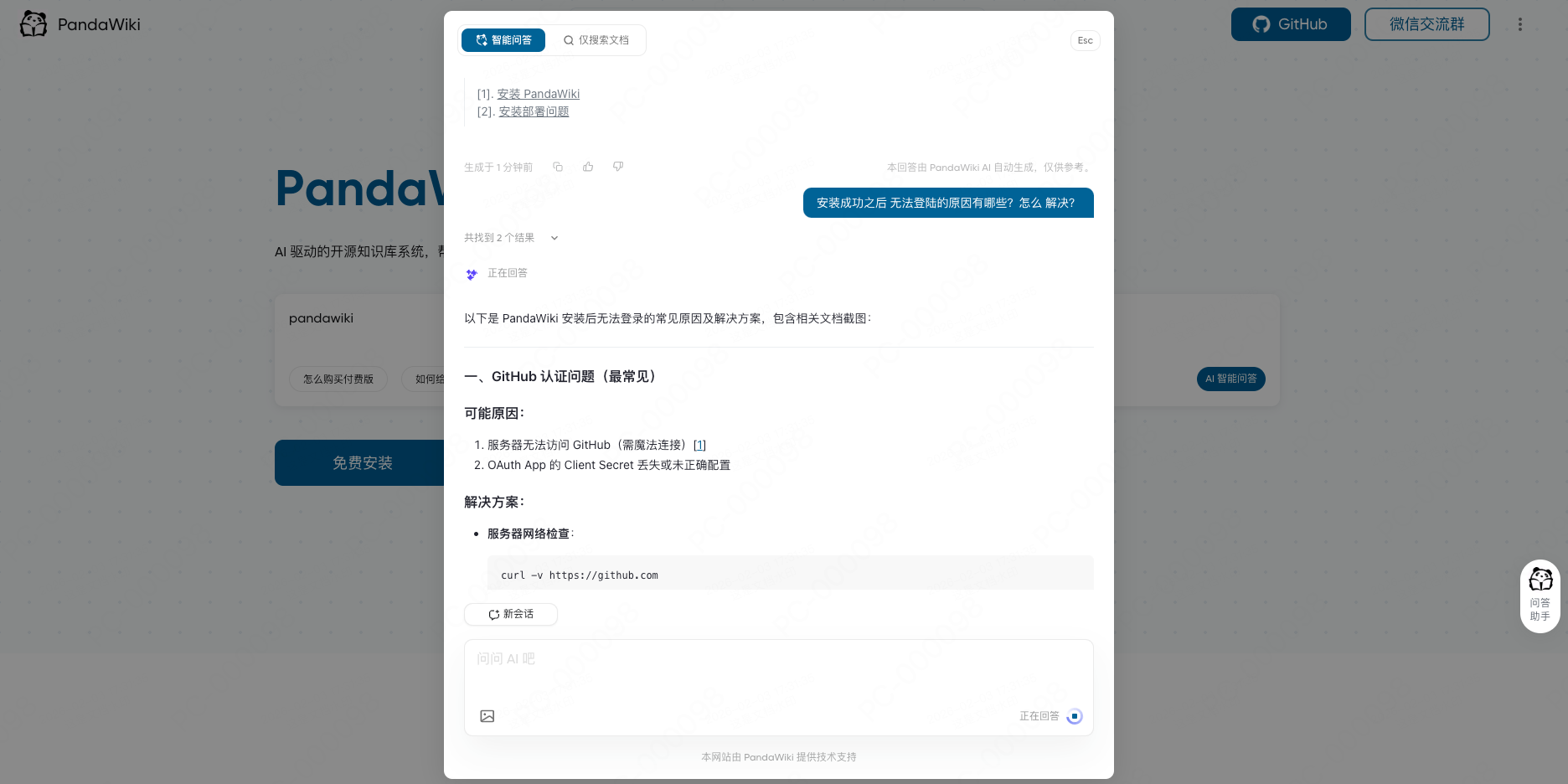The image size is (1568, 784).
Task: Like the previous answer with thumbs-up icon
Action: tap(588, 167)
